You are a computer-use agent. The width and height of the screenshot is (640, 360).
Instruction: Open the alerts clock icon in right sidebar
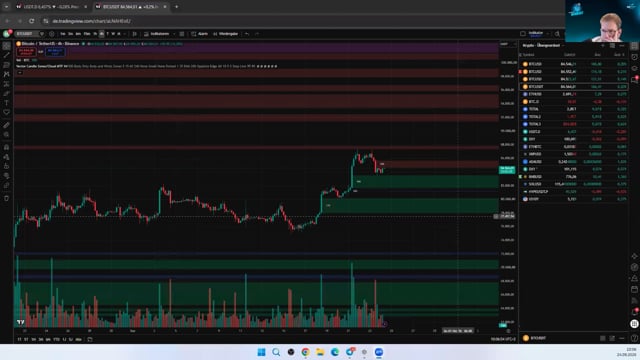634,57
